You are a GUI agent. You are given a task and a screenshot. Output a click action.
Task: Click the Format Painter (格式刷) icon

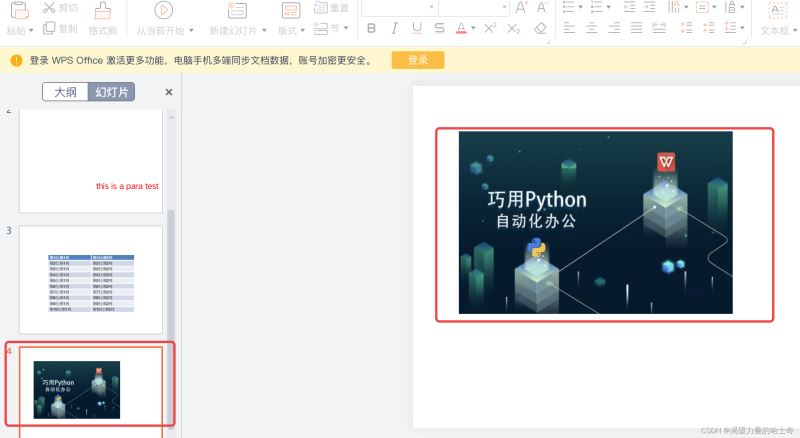pyautogui.click(x=101, y=10)
